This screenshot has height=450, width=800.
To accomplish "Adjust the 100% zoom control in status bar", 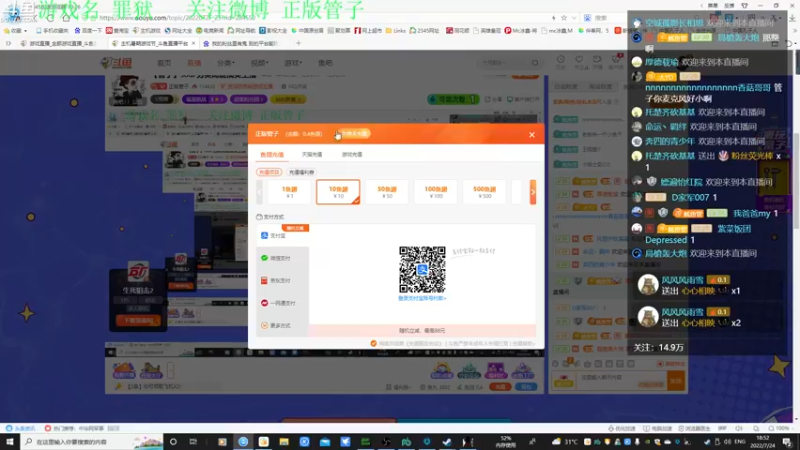I will coord(779,429).
